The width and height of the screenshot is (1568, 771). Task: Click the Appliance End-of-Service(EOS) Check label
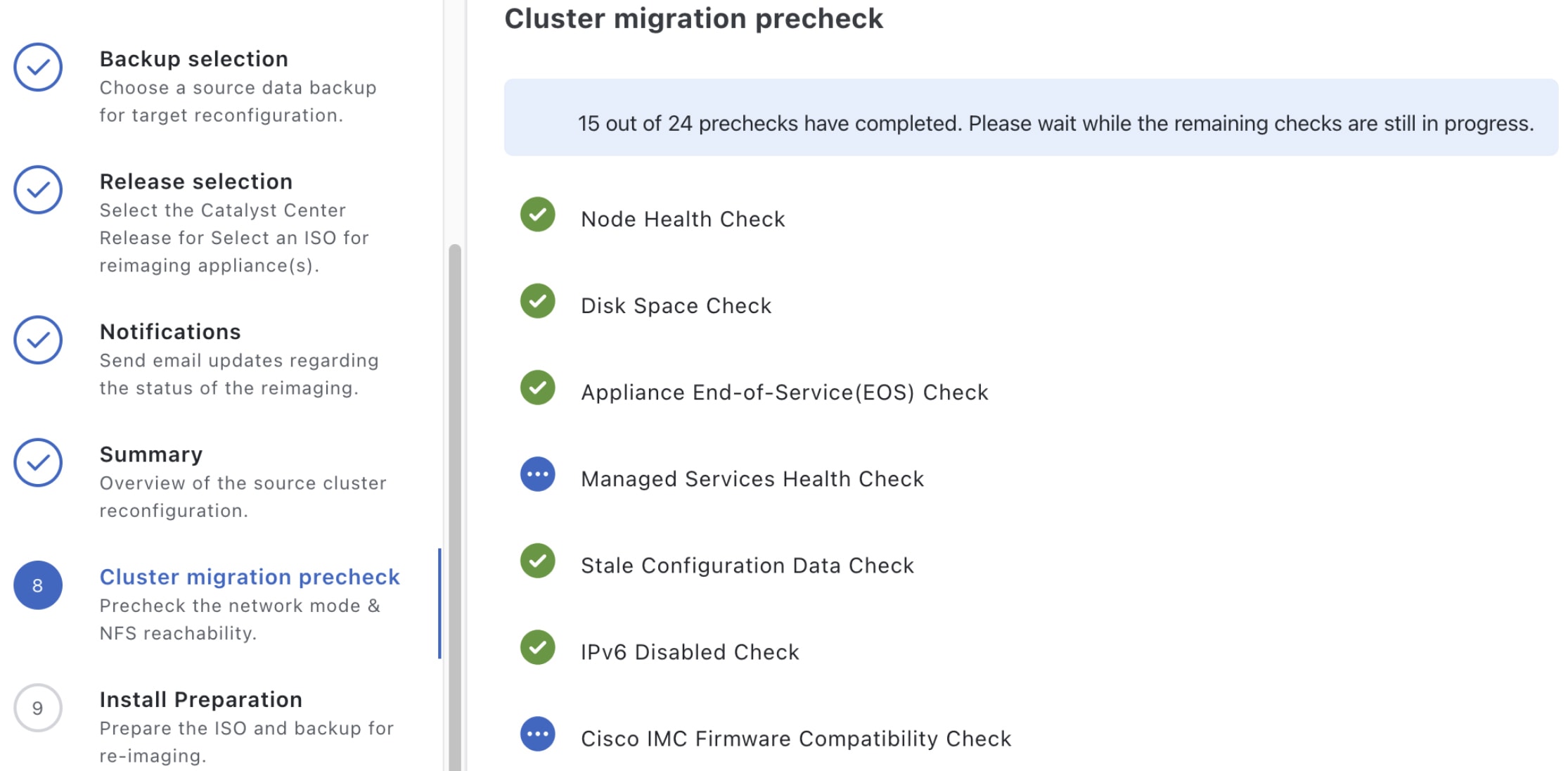click(785, 393)
